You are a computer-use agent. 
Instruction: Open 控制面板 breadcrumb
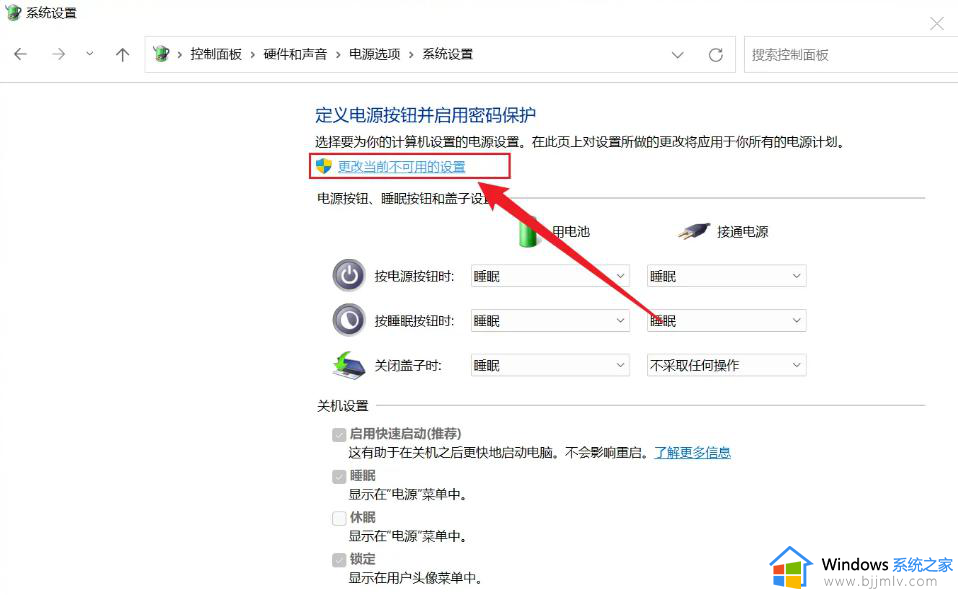pos(216,54)
